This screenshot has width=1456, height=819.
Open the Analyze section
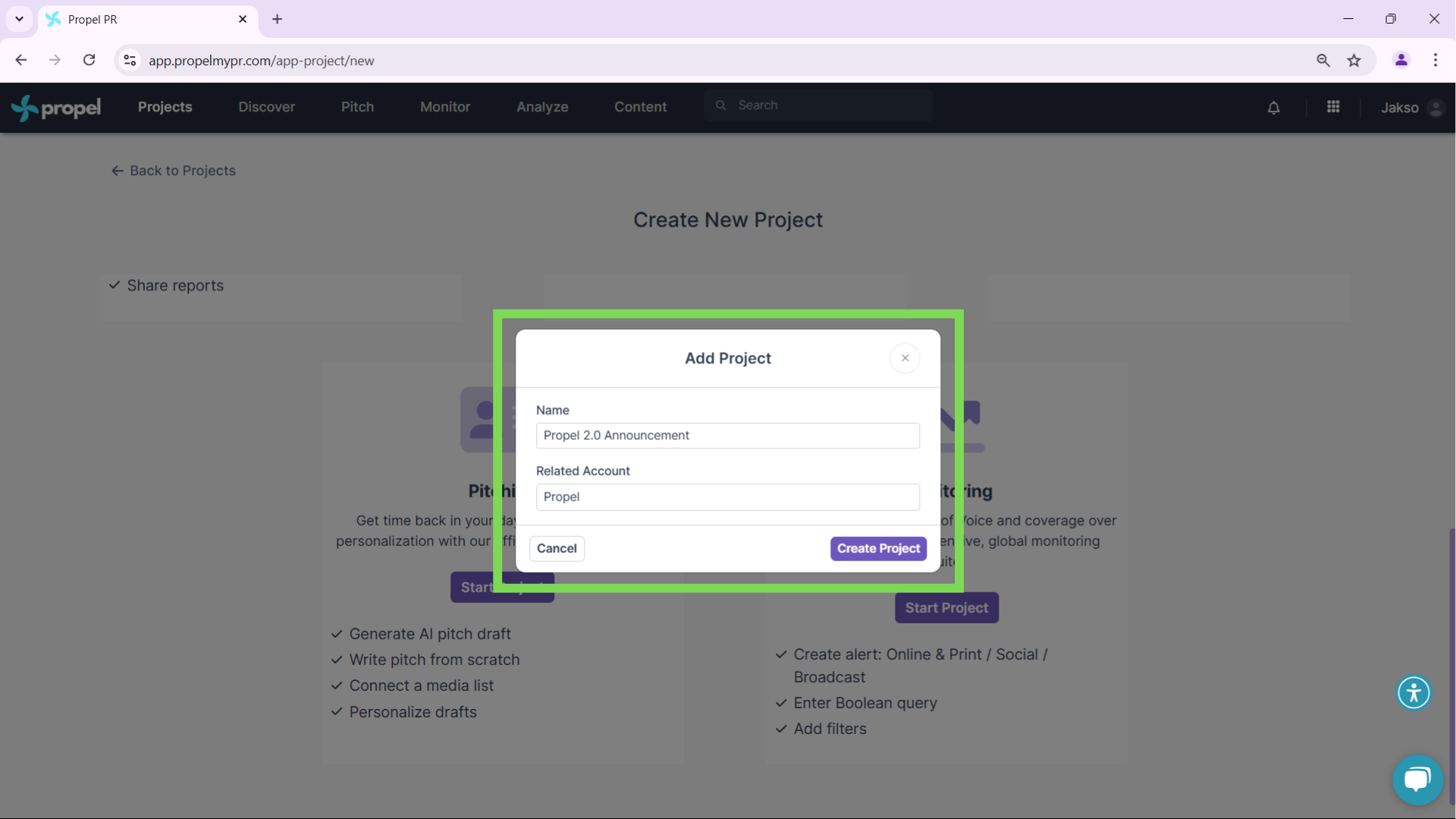542,107
